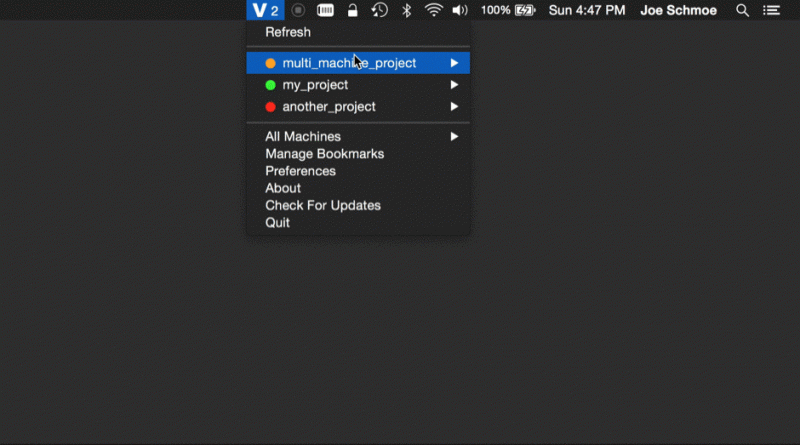Click the Bluetooth icon in menu bar
The image size is (800, 445).
[406, 10]
